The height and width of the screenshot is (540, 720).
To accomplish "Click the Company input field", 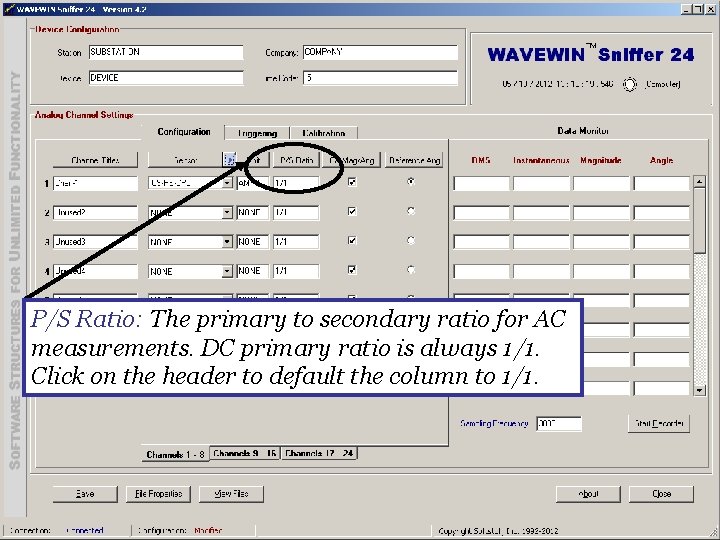I will 380,52.
